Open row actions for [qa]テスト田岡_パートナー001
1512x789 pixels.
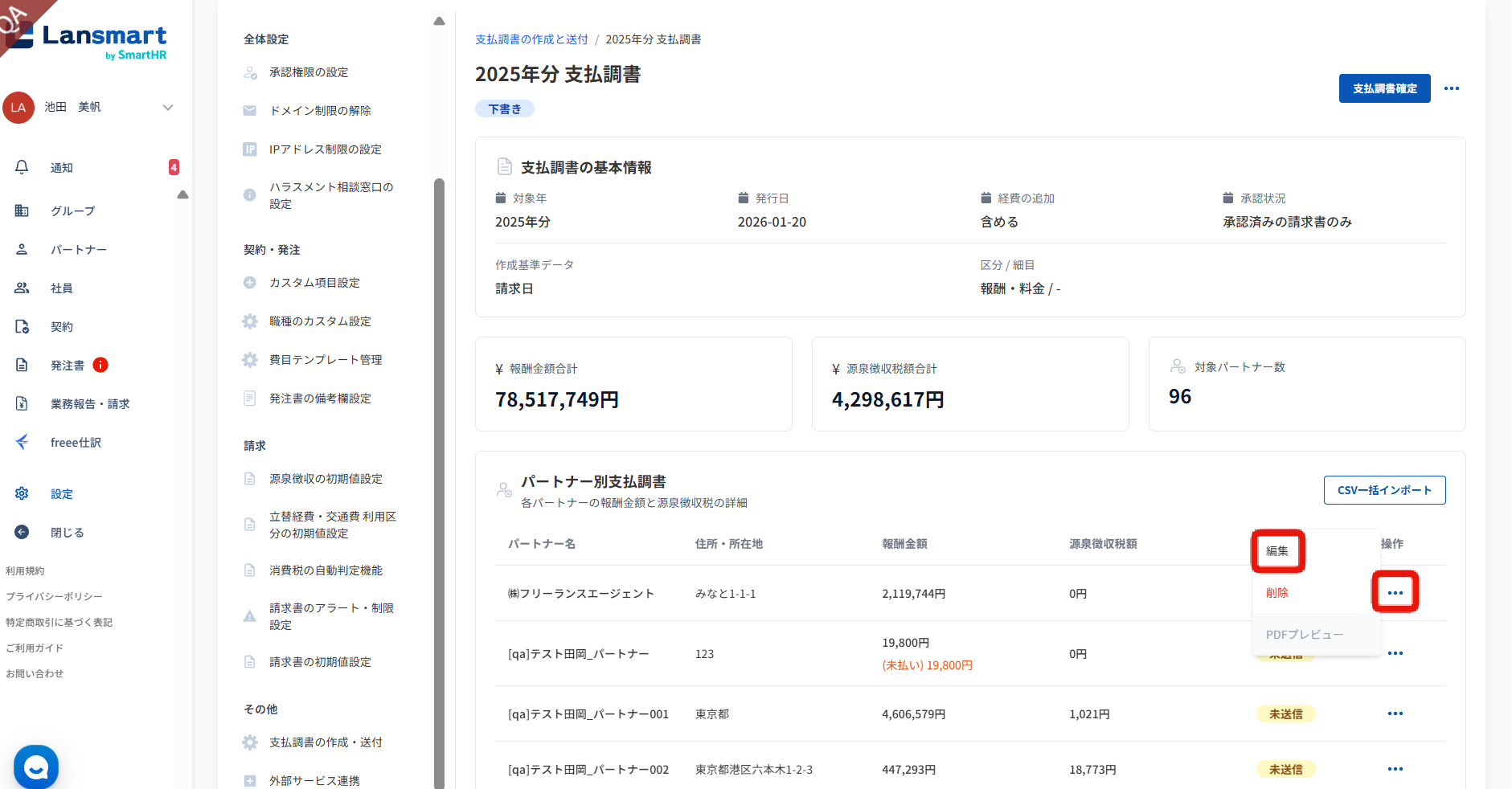[1395, 713]
